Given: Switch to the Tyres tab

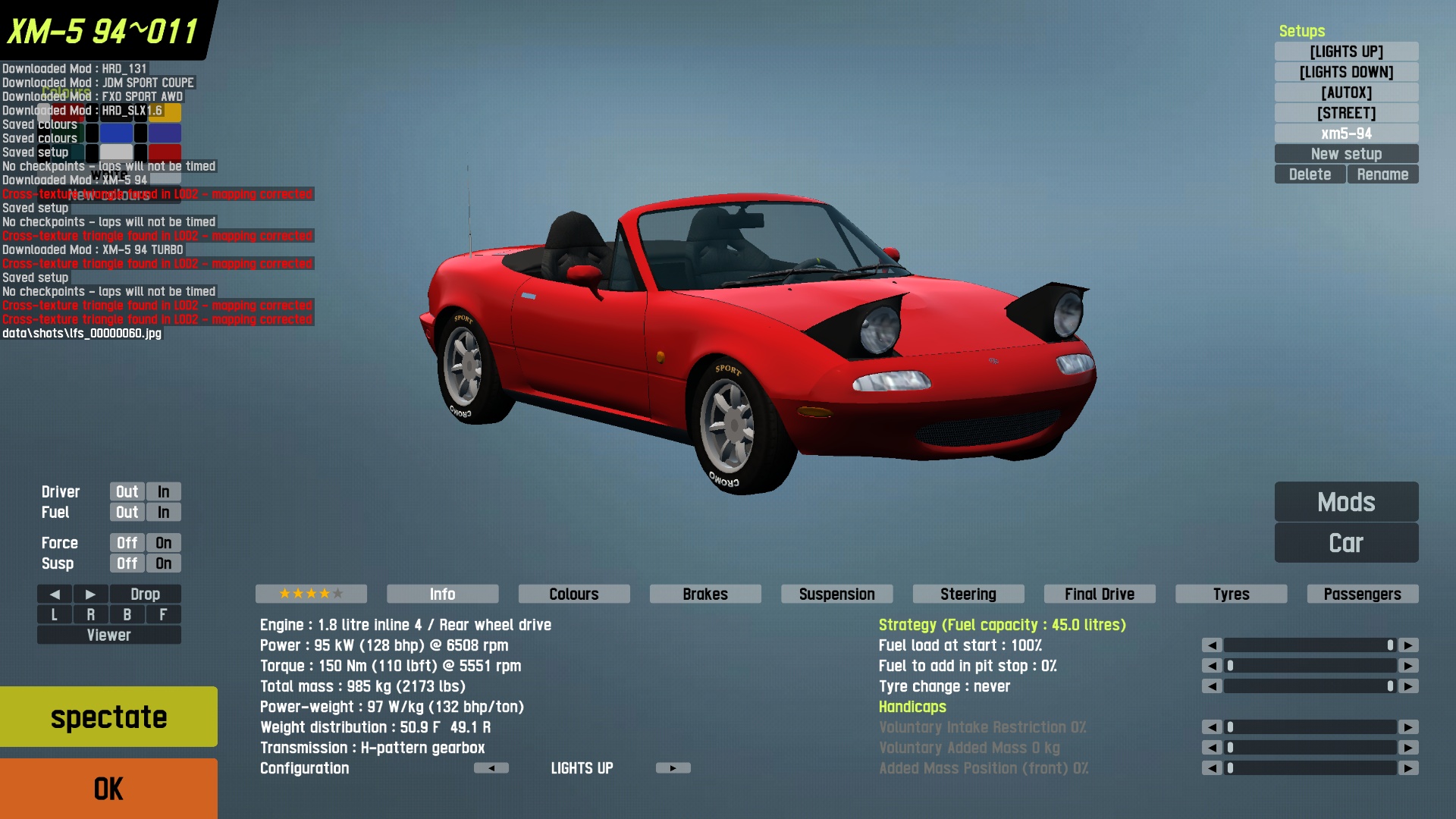Looking at the screenshot, I should coord(1231,594).
